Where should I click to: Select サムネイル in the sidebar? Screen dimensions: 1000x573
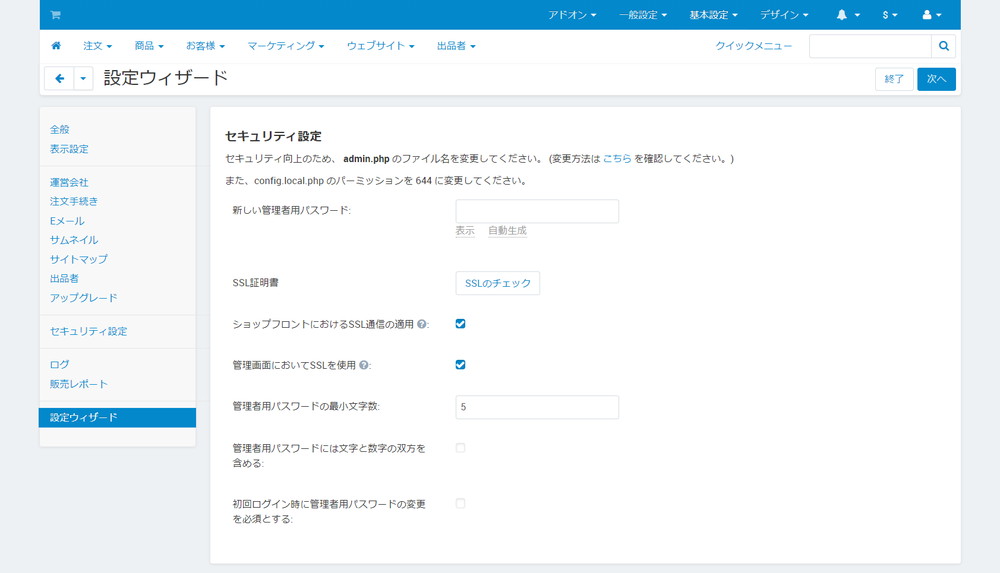pyautogui.click(x=74, y=240)
